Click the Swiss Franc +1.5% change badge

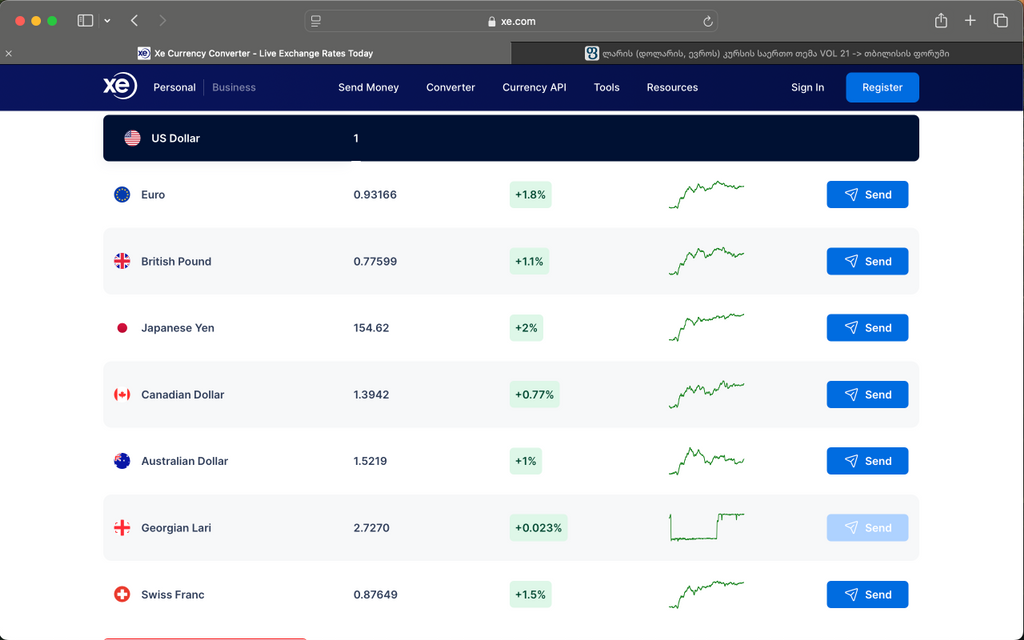click(530, 594)
